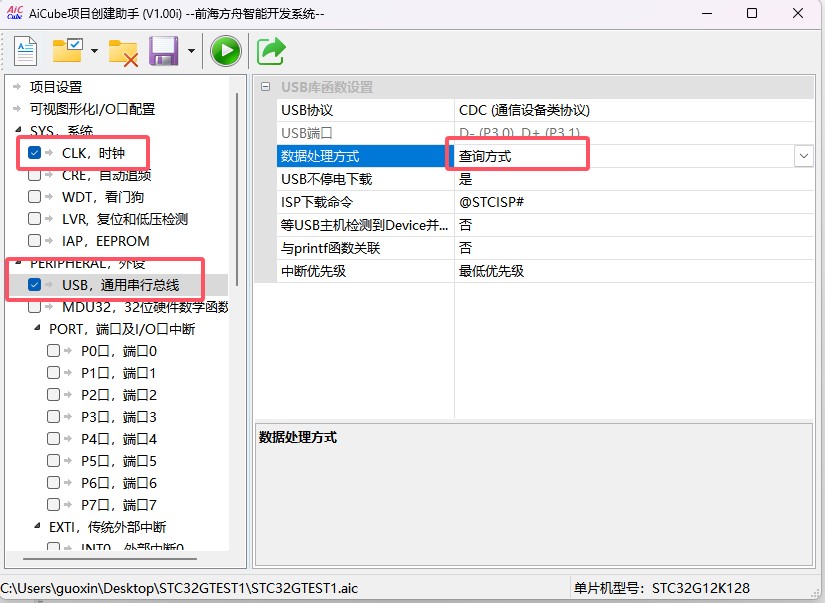Screen dimensions: 825x603
Task: Select the USB不停电下载 property row
Action: click(x=545, y=179)
